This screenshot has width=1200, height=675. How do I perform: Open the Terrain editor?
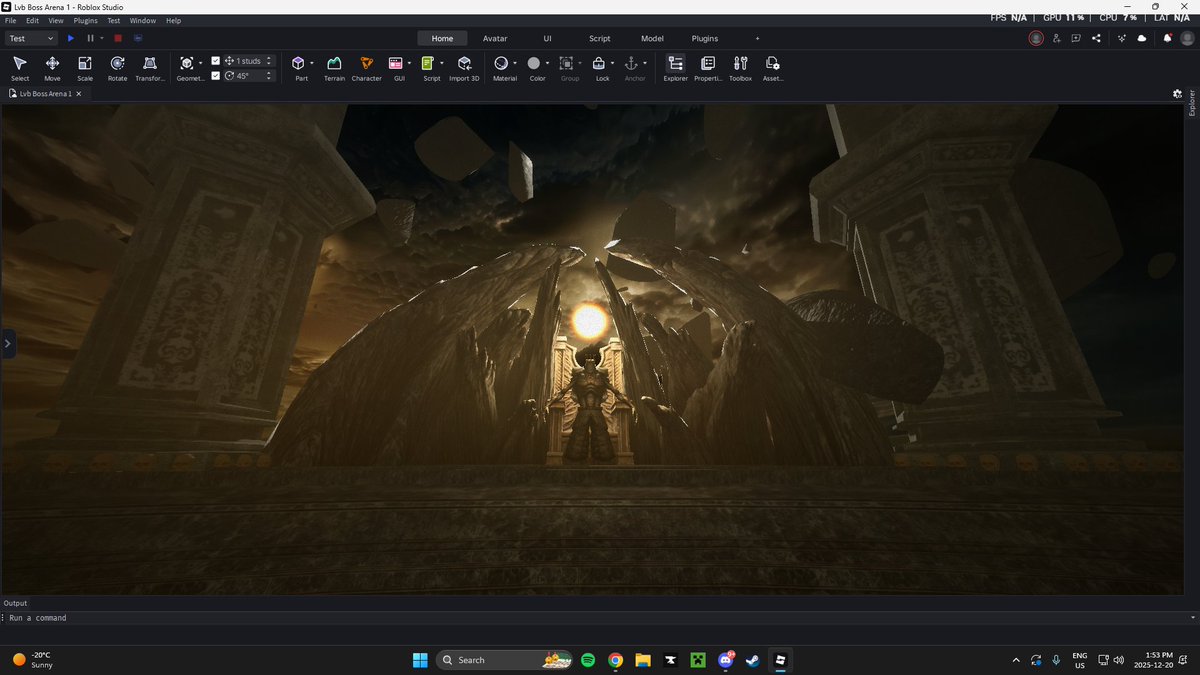[334, 67]
